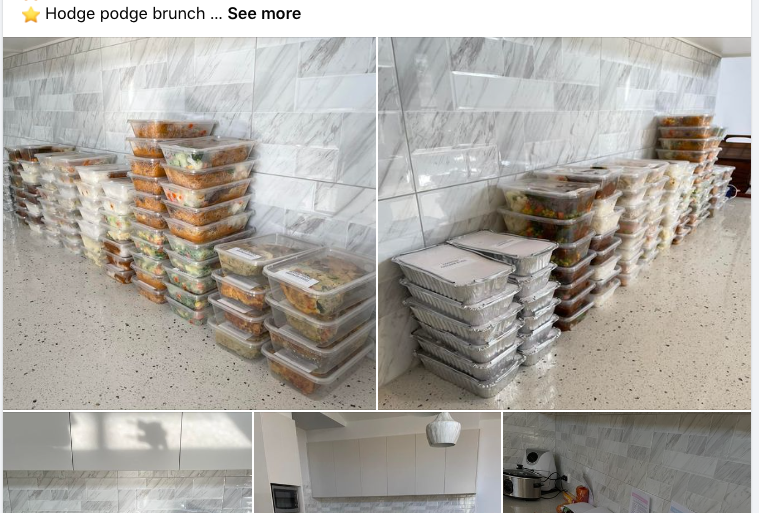Click the white pendant light in kitchen photo
This screenshot has width=759, height=513.
click(x=443, y=429)
